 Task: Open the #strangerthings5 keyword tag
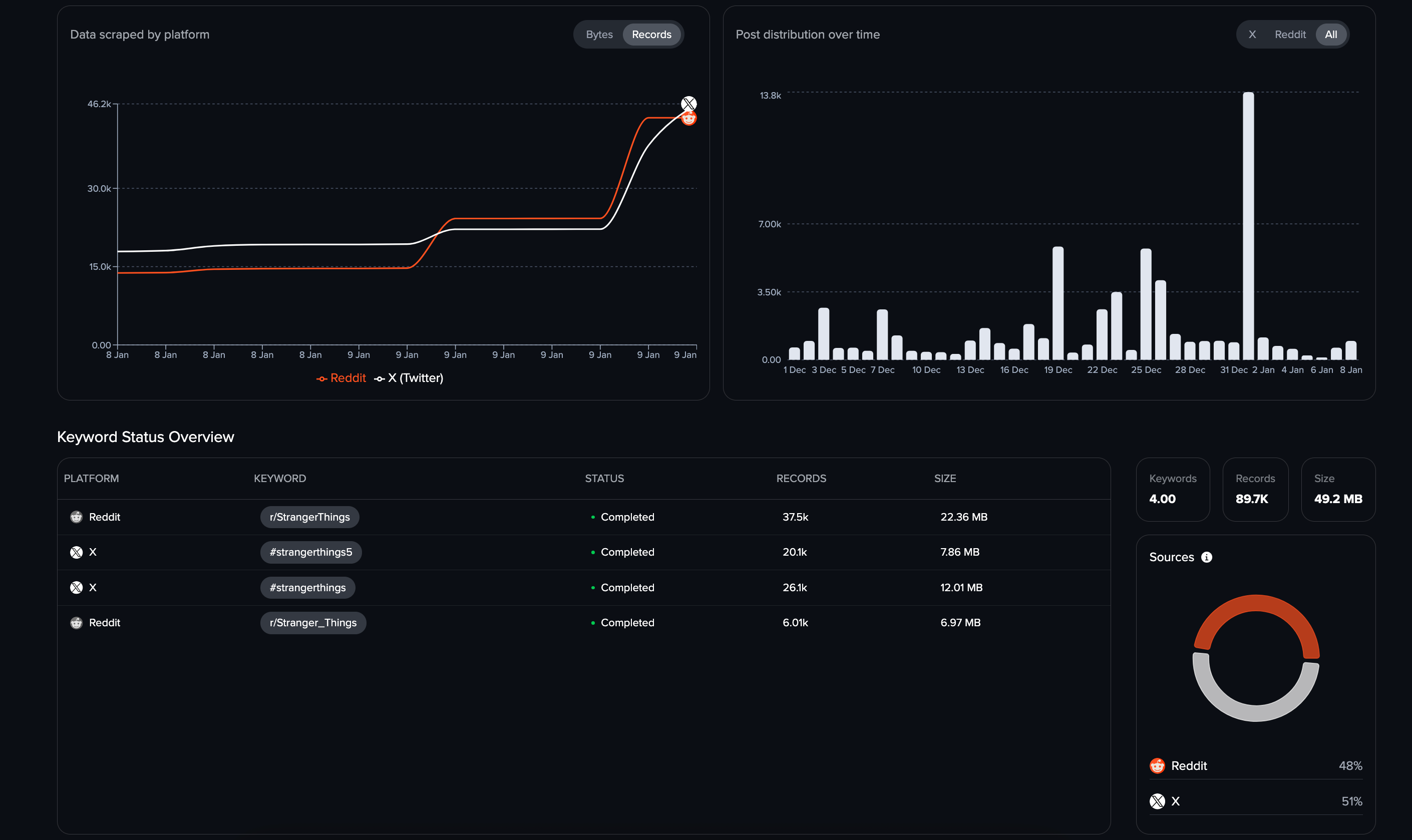click(x=311, y=552)
